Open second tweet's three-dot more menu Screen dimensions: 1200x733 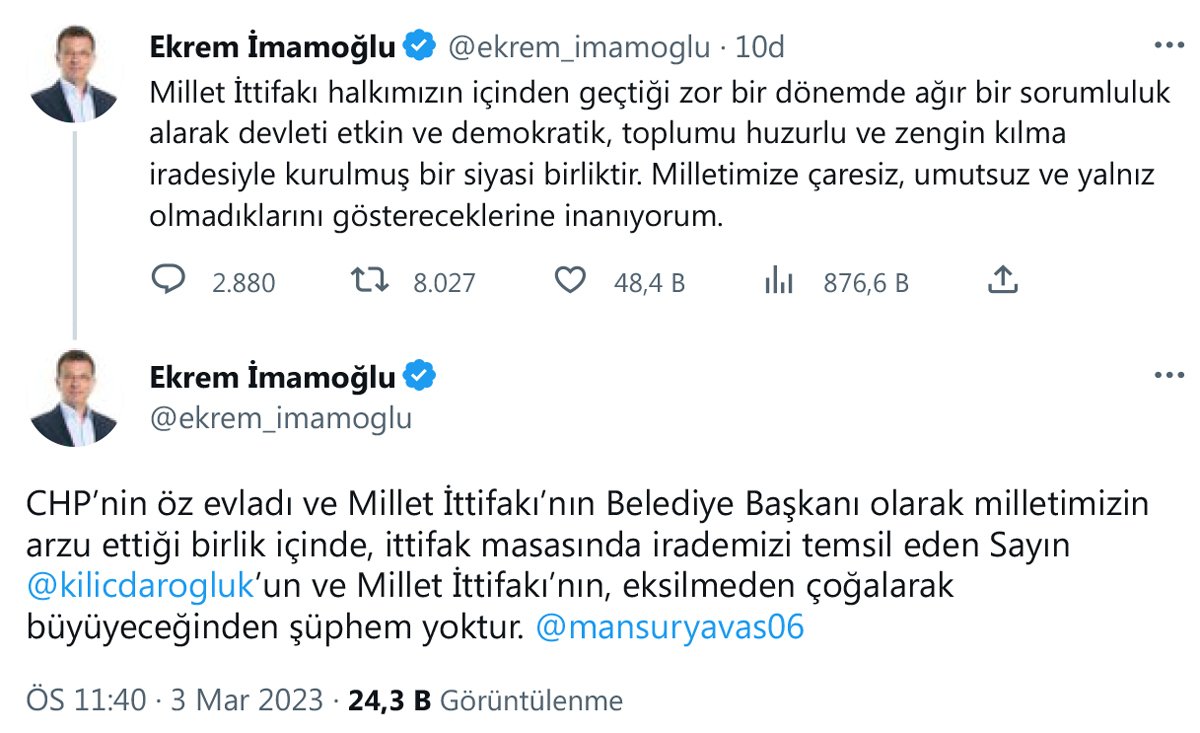pos(1168,376)
